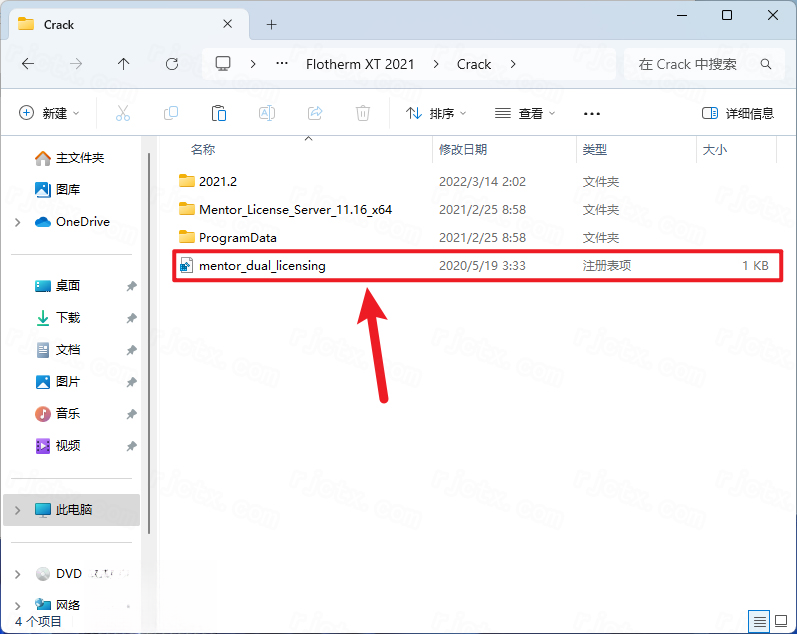The image size is (797, 634).
Task: Click the PC monitor icon in address bar
Action: 223,64
